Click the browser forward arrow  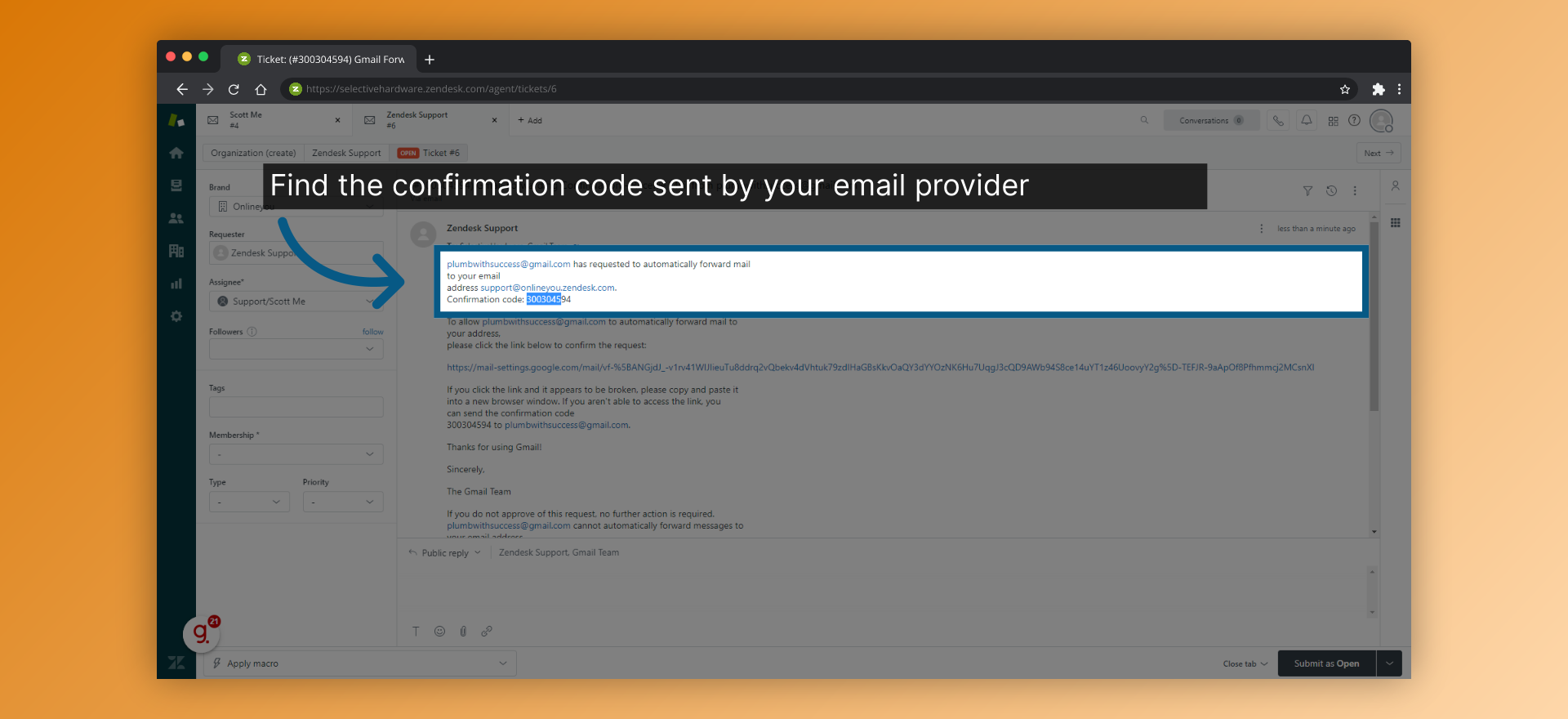tap(208, 89)
